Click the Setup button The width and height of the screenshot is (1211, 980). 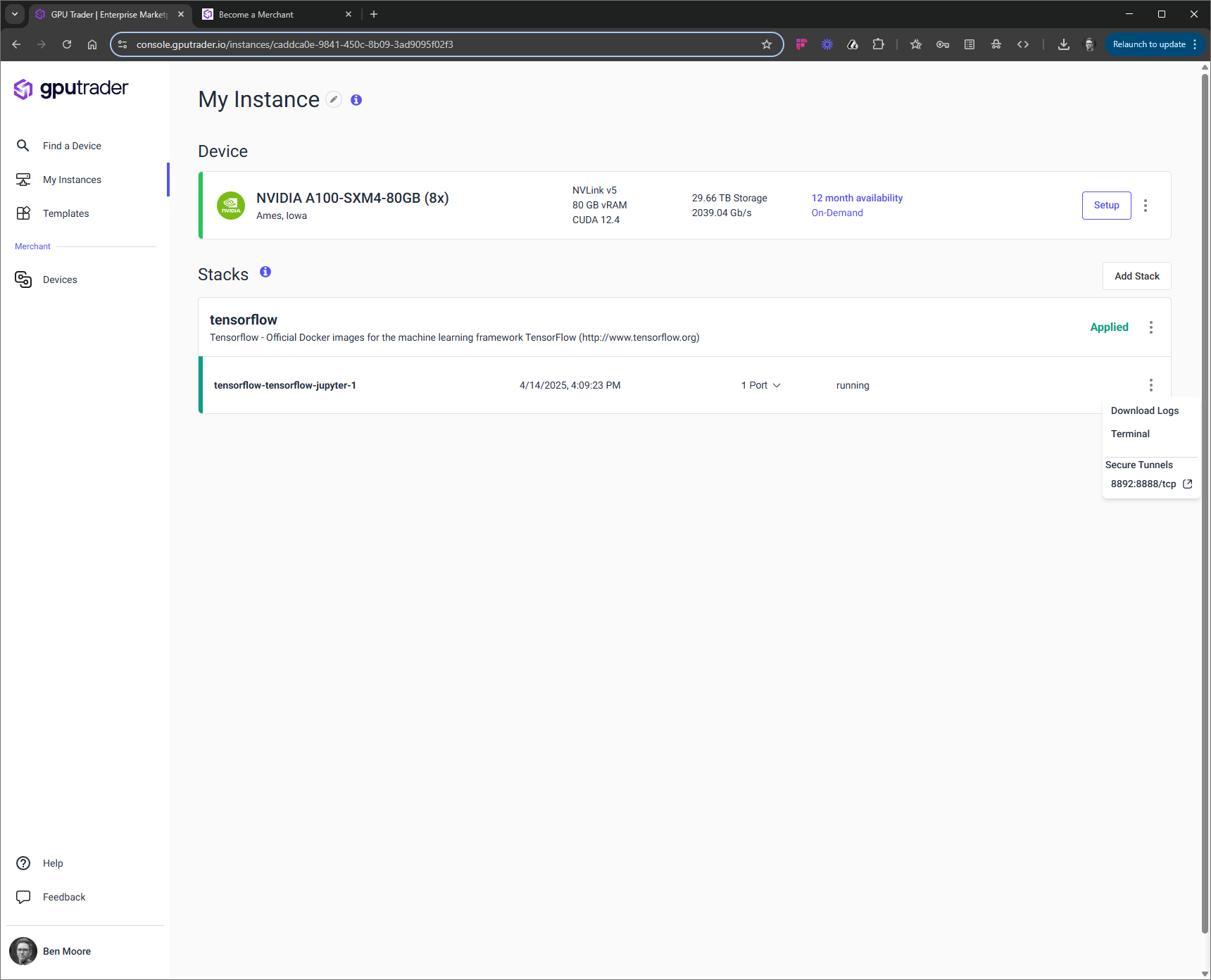coord(1106,206)
